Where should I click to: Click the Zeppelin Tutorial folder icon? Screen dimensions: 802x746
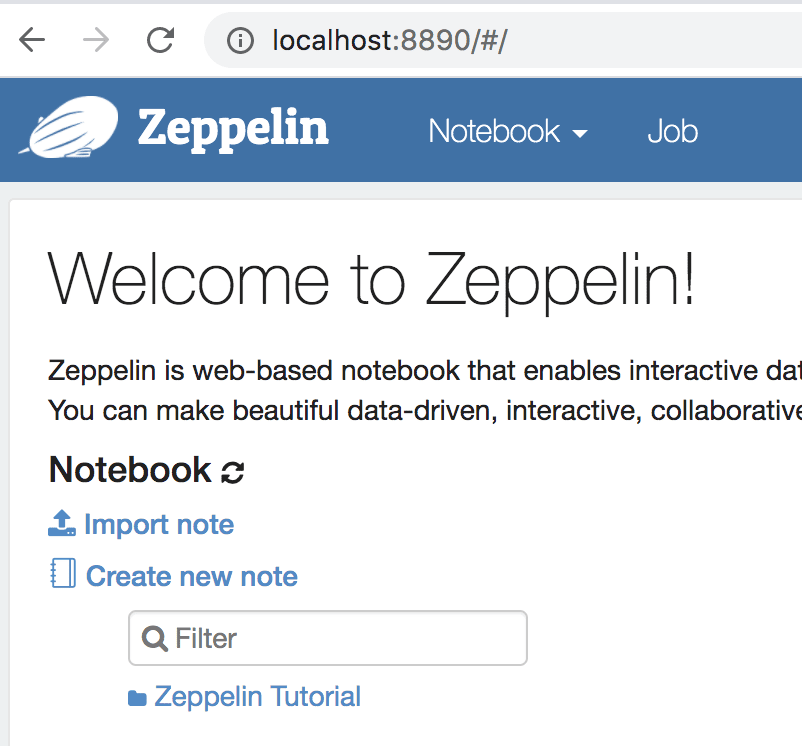point(137,697)
